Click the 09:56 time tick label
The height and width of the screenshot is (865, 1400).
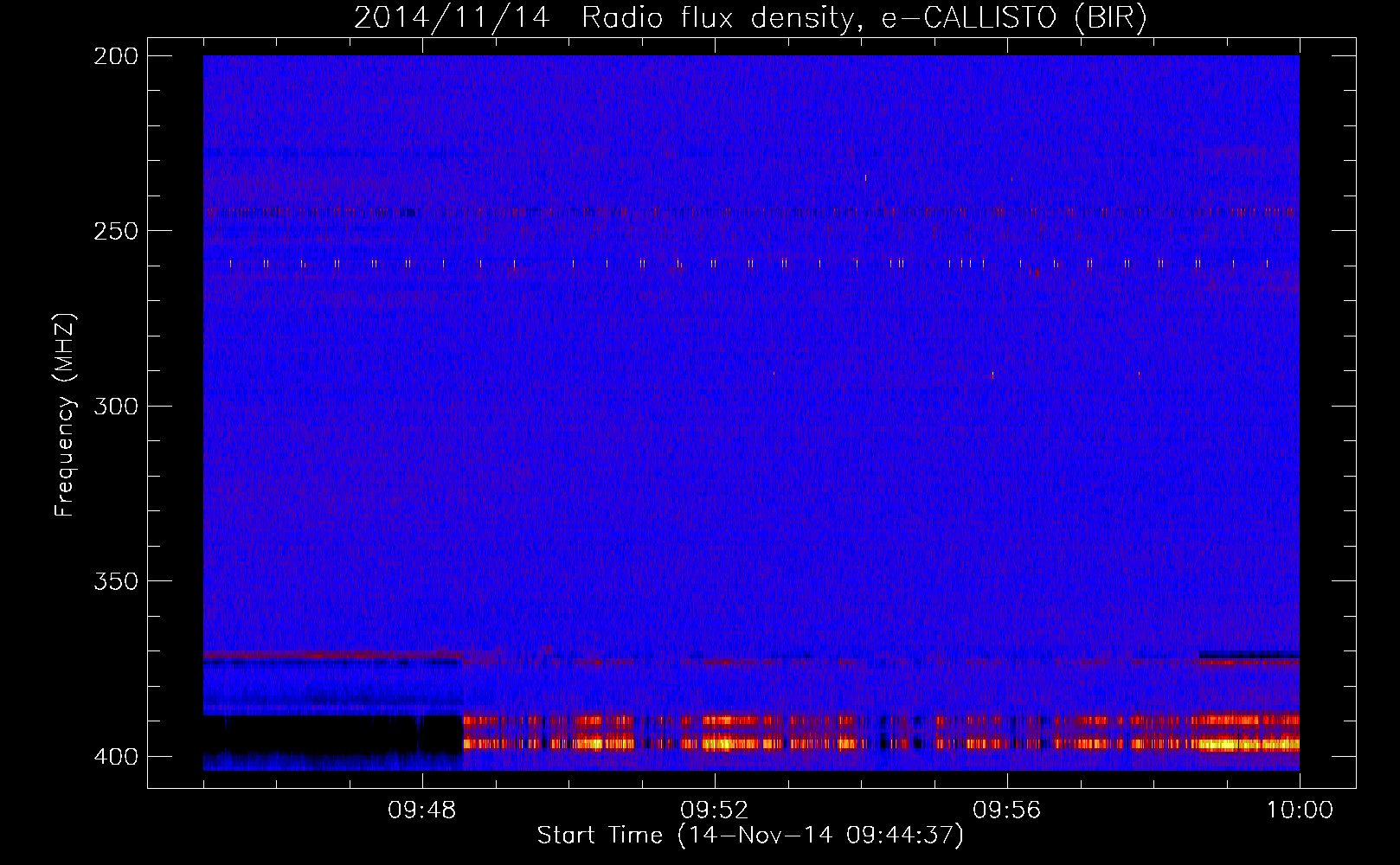coord(1006,811)
